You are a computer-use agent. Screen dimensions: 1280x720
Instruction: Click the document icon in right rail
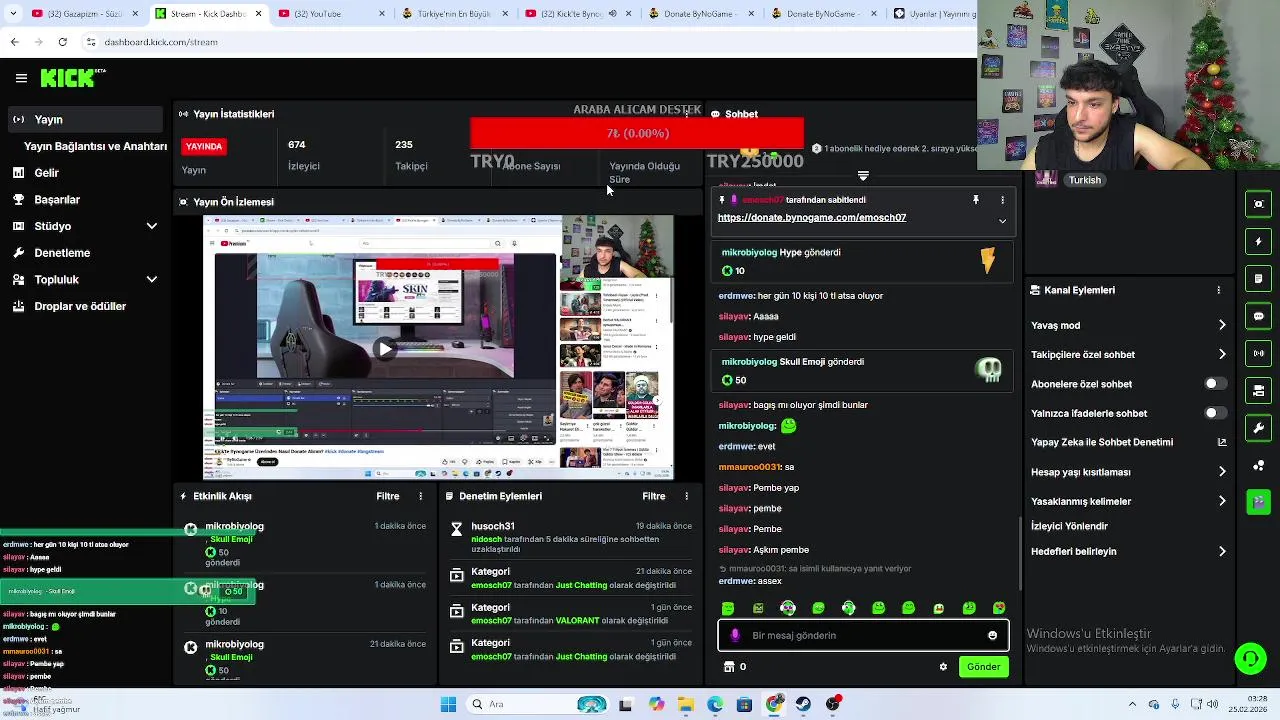click(x=1258, y=278)
